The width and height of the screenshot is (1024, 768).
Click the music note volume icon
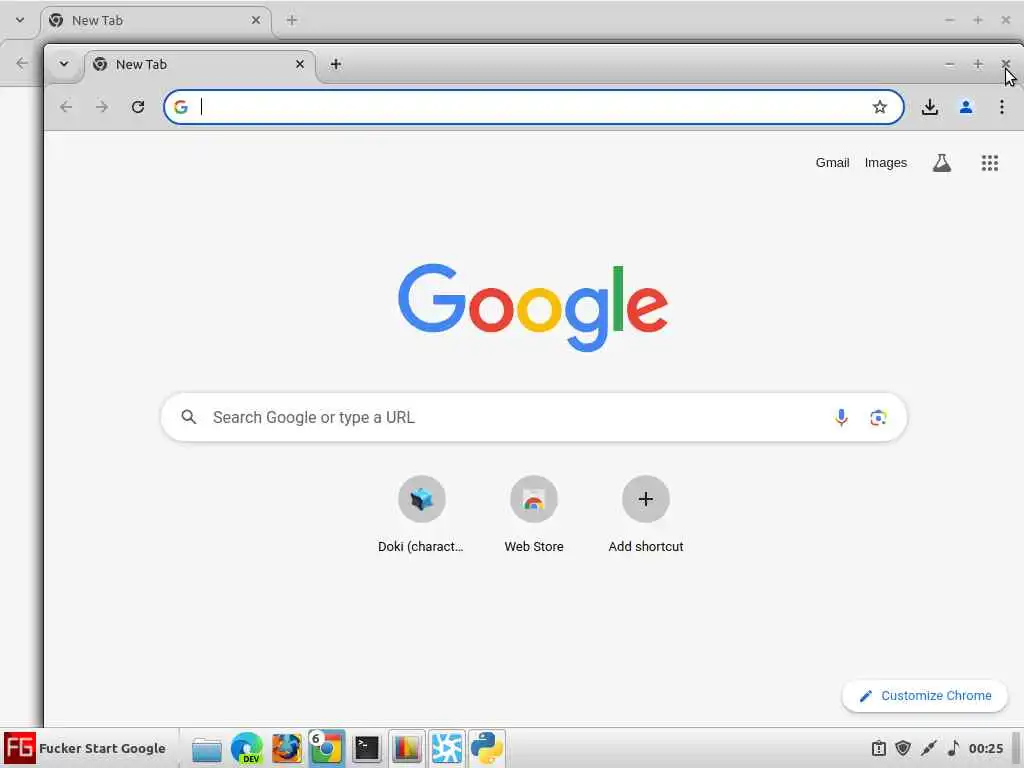point(953,748)
